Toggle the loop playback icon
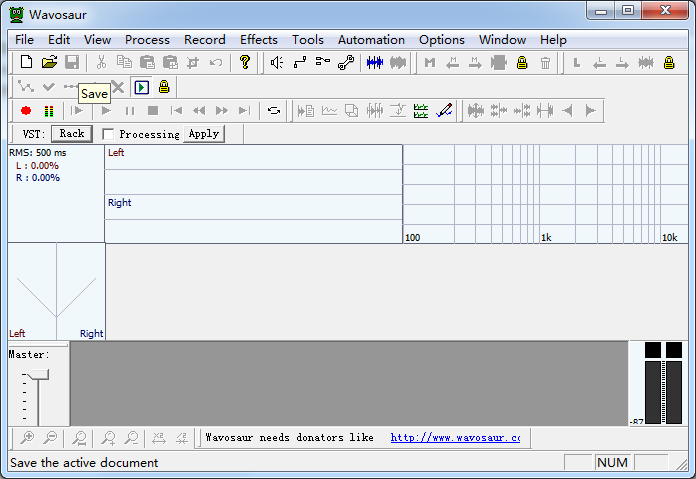The image size is (696, 479). click(273, 111)
